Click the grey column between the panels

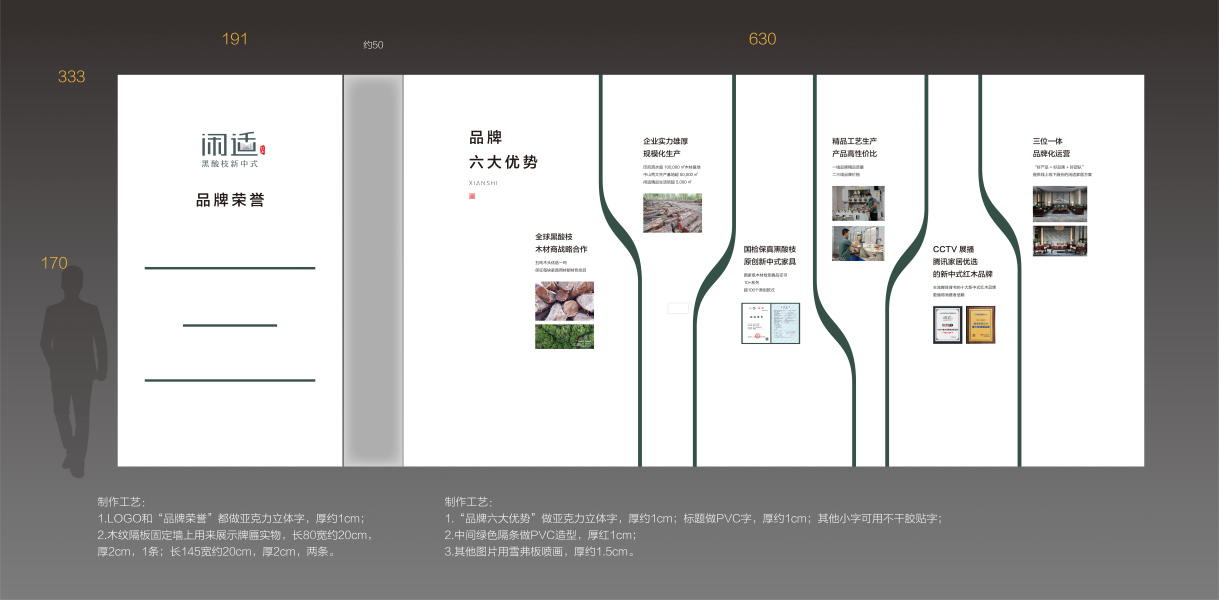373,270
